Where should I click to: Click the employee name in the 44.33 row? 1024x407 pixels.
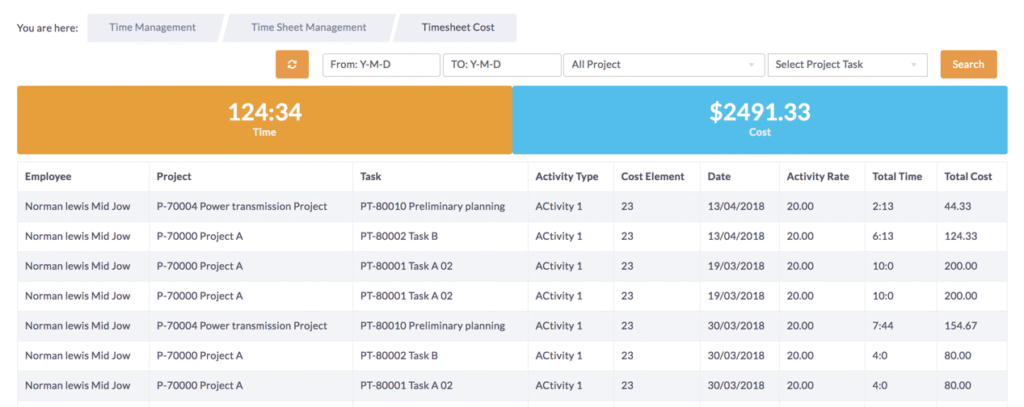pyautogui.click(x=78, y=206)
